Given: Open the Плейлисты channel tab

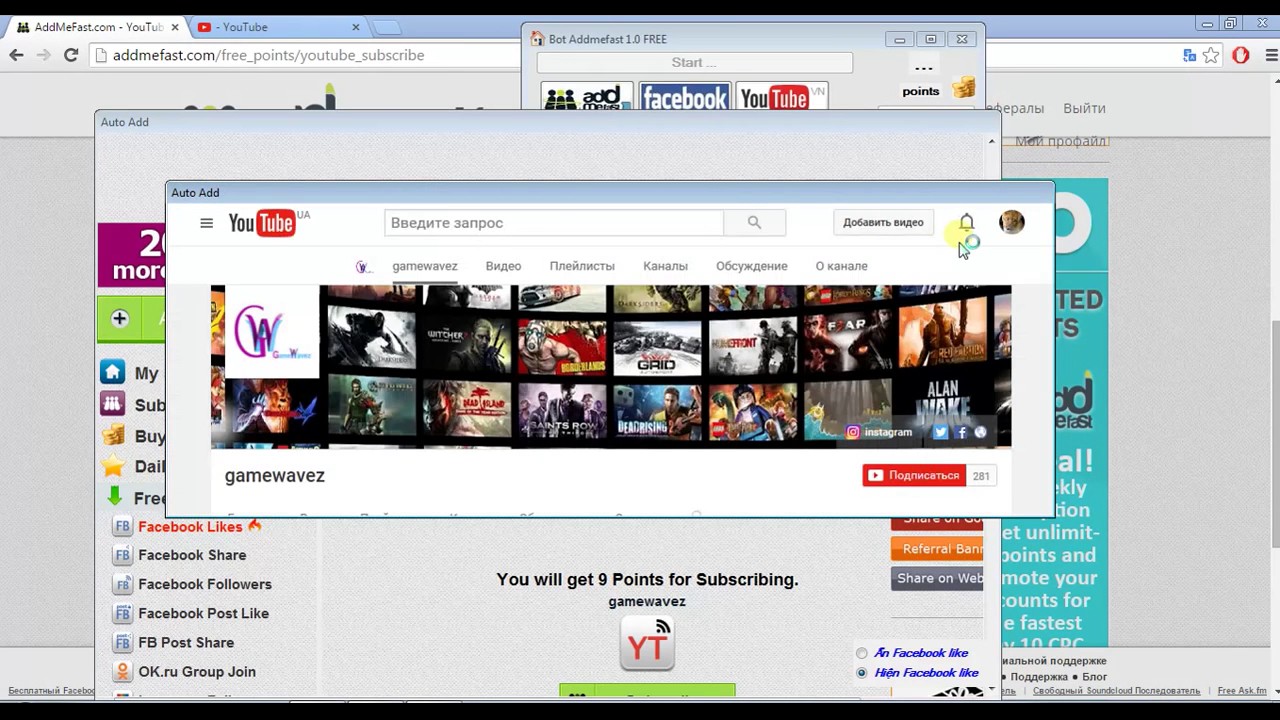Looking at the screenshot, I should (x=581, y=266).
